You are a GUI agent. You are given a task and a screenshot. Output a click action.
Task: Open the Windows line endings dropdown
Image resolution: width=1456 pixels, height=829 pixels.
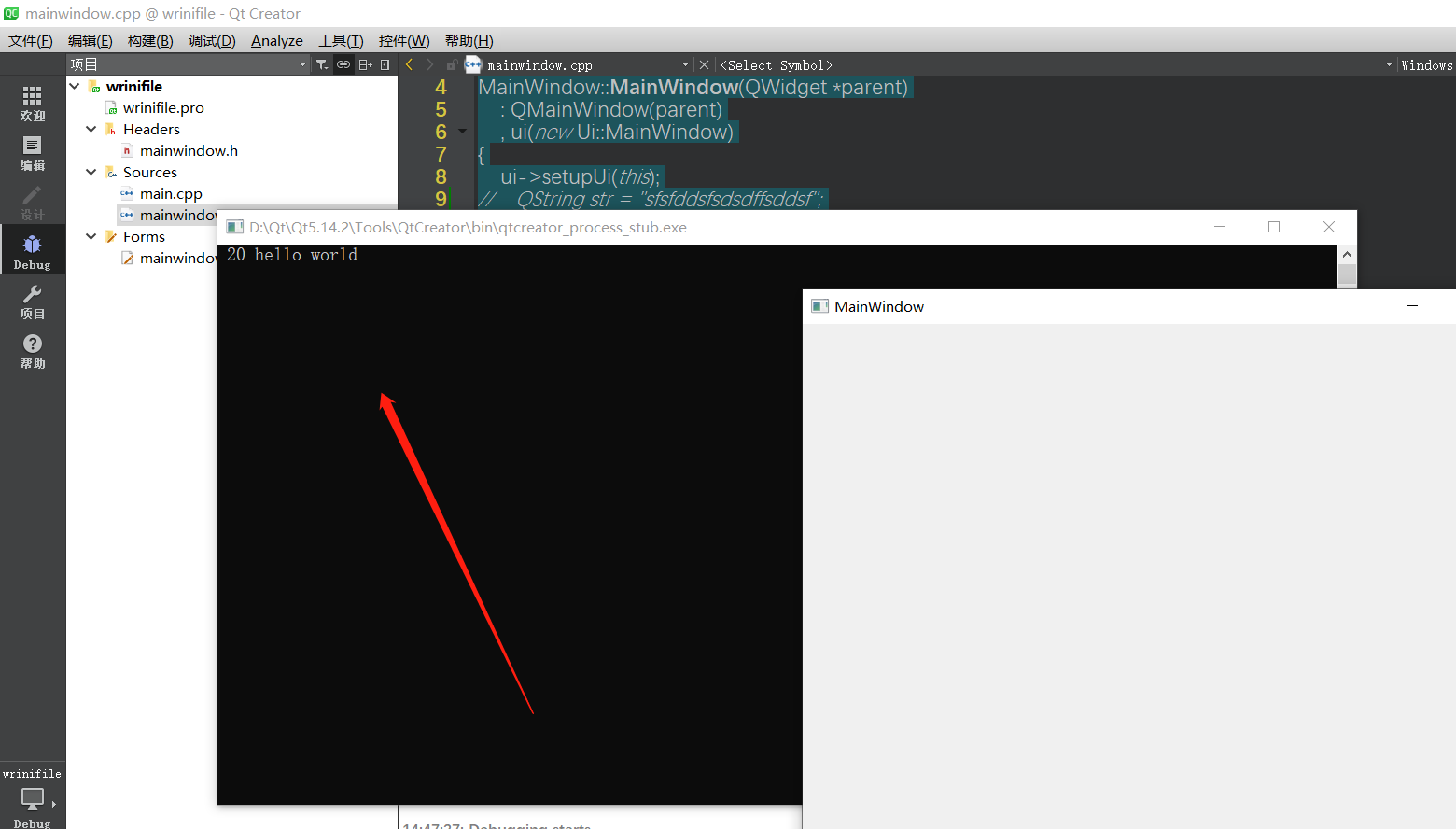(x=1426, y=65)
